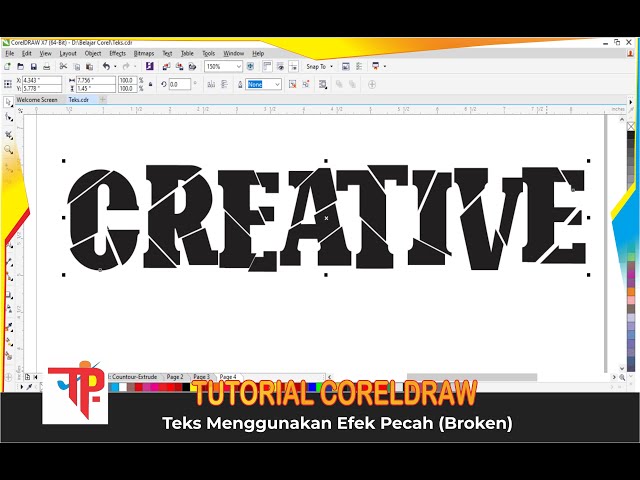Pick the blue swatch in document palette
Image resolution: width=640 pixels, height=480 pixels.
[x=312, y=387]
